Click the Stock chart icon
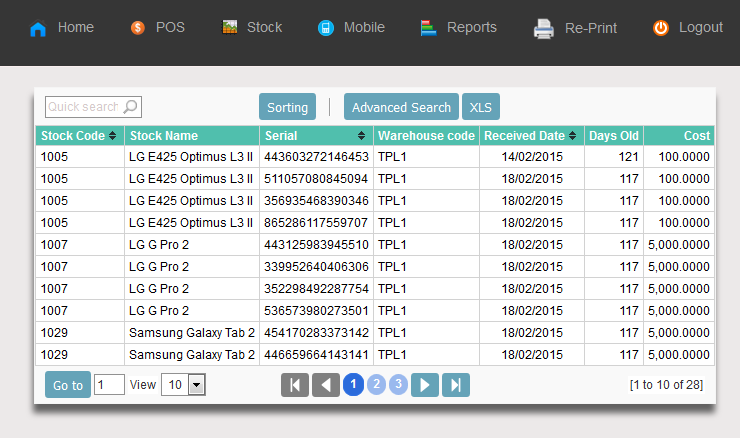The height and width of the screenshot is (438, 740). coord(230,28)
